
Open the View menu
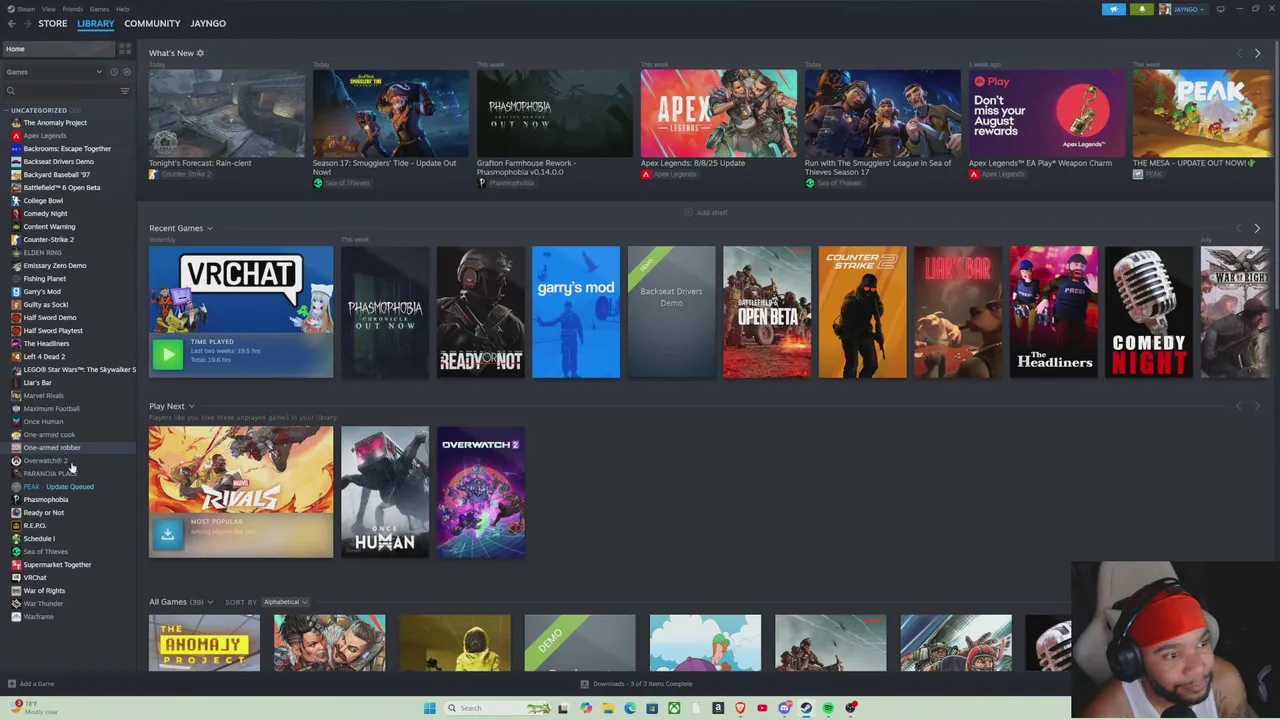(48, 9)
